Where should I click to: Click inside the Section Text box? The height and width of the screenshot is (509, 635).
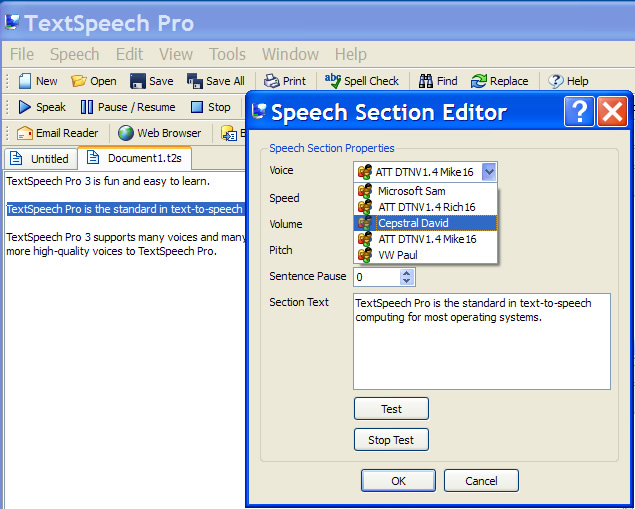point(482,350)
